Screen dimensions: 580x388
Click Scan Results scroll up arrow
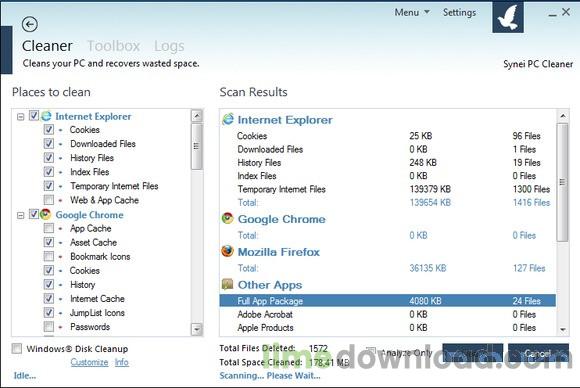pyautogui.click(x=563, y=116)
